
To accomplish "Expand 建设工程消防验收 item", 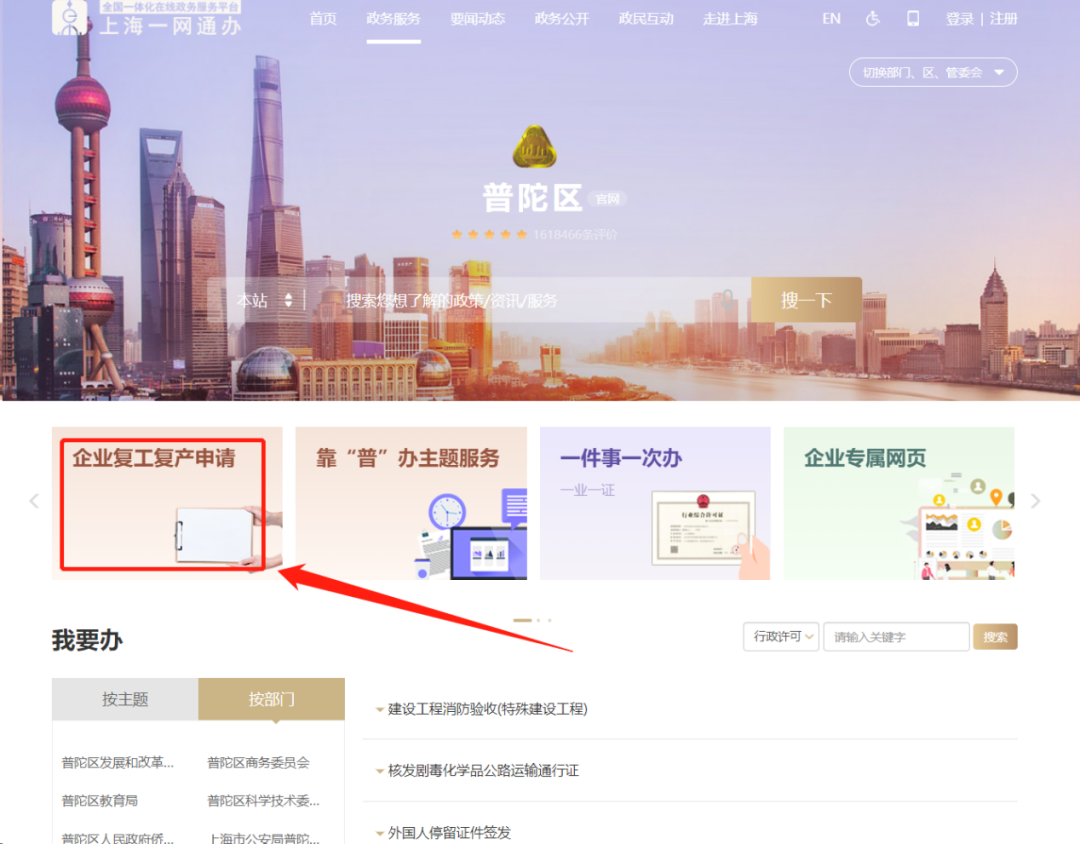I will click(487, 709).
